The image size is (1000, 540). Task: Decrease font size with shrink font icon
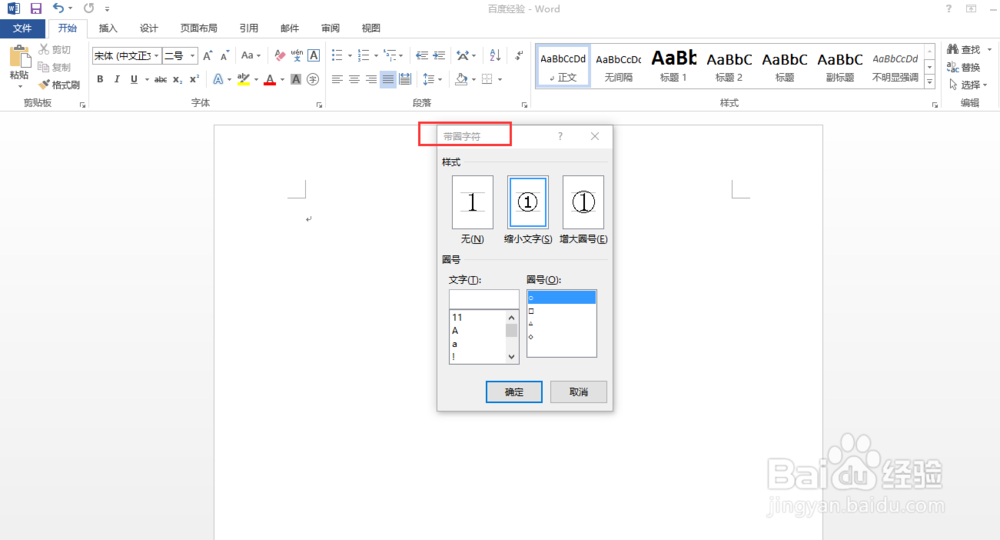224,55
